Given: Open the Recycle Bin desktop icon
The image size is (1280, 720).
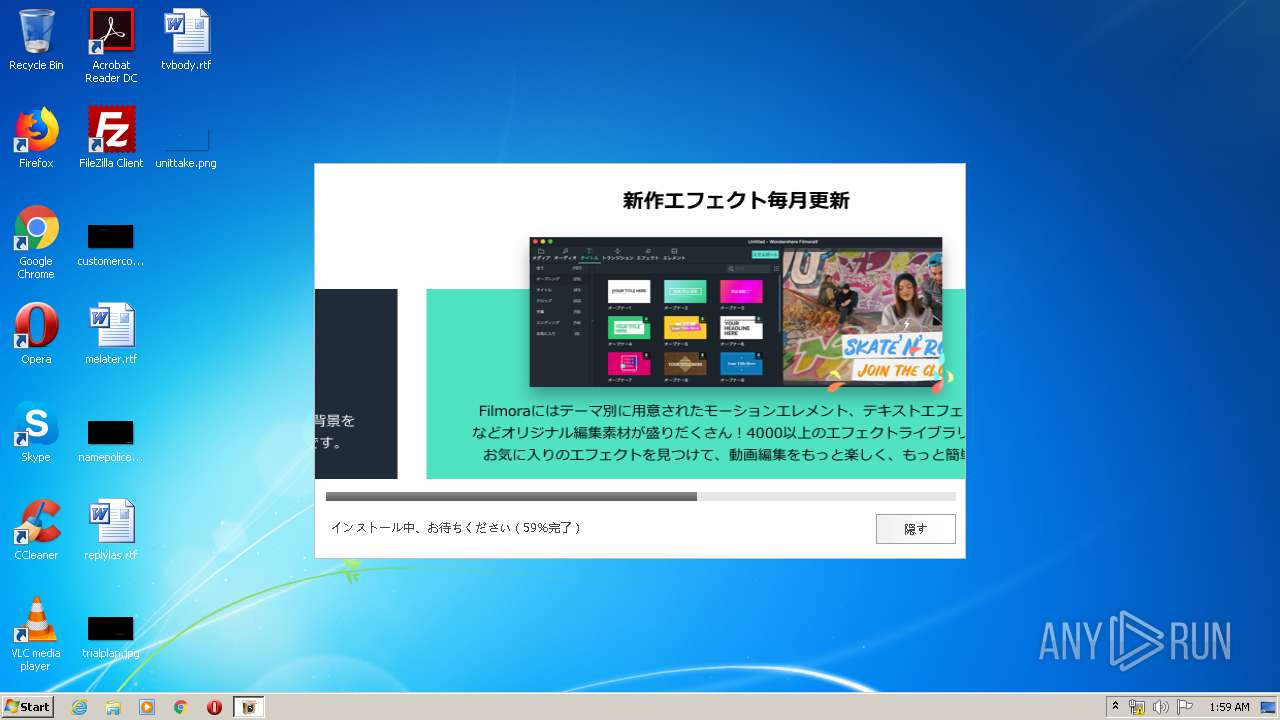Looking at the screenshot, I should pos(36,40).
